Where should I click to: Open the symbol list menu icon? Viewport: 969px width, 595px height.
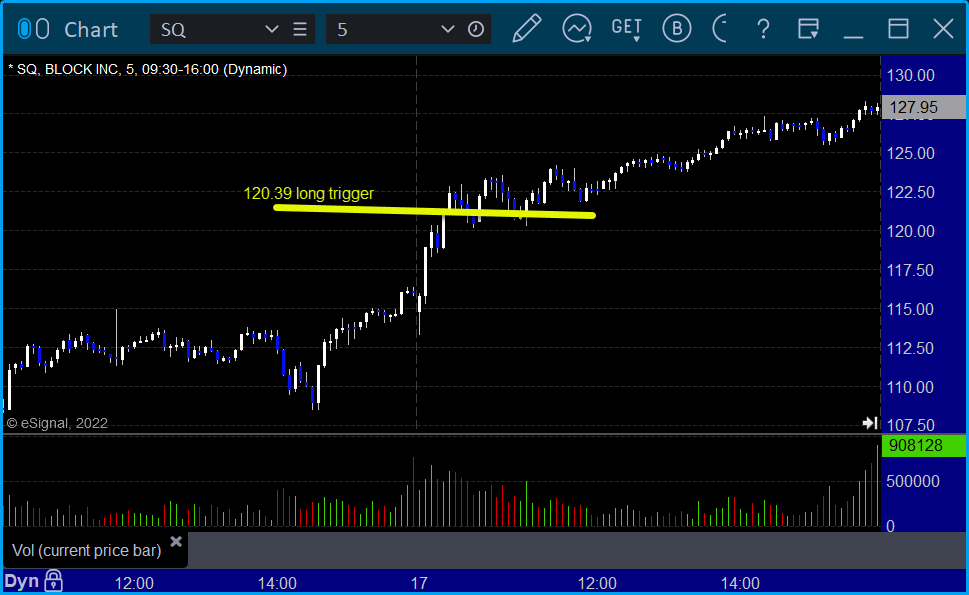pos(300,30)
